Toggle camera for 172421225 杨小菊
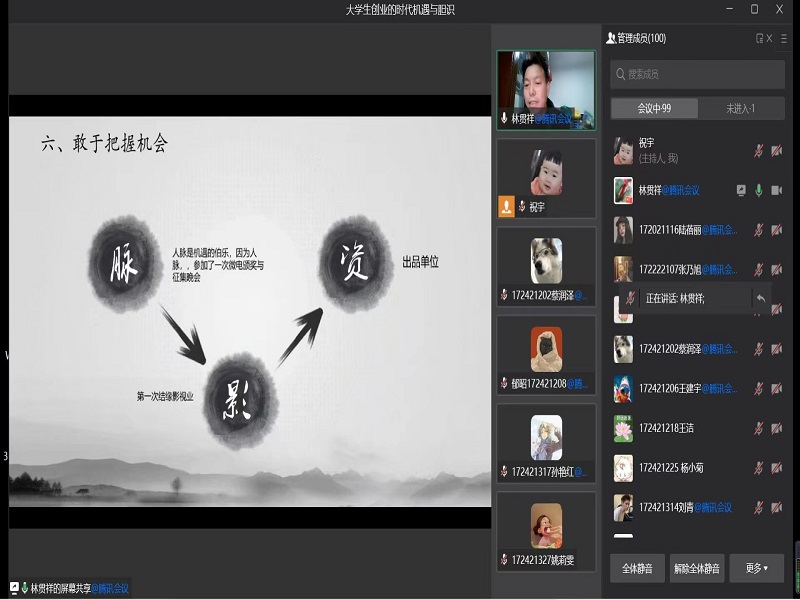 coord(777,467)
